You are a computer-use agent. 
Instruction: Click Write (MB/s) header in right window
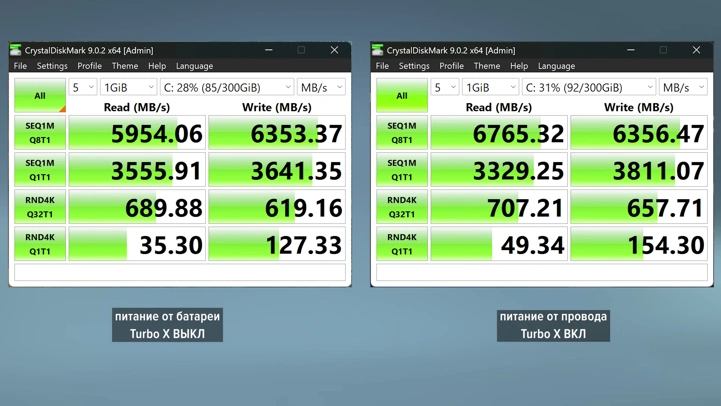[x=639, y=107]
